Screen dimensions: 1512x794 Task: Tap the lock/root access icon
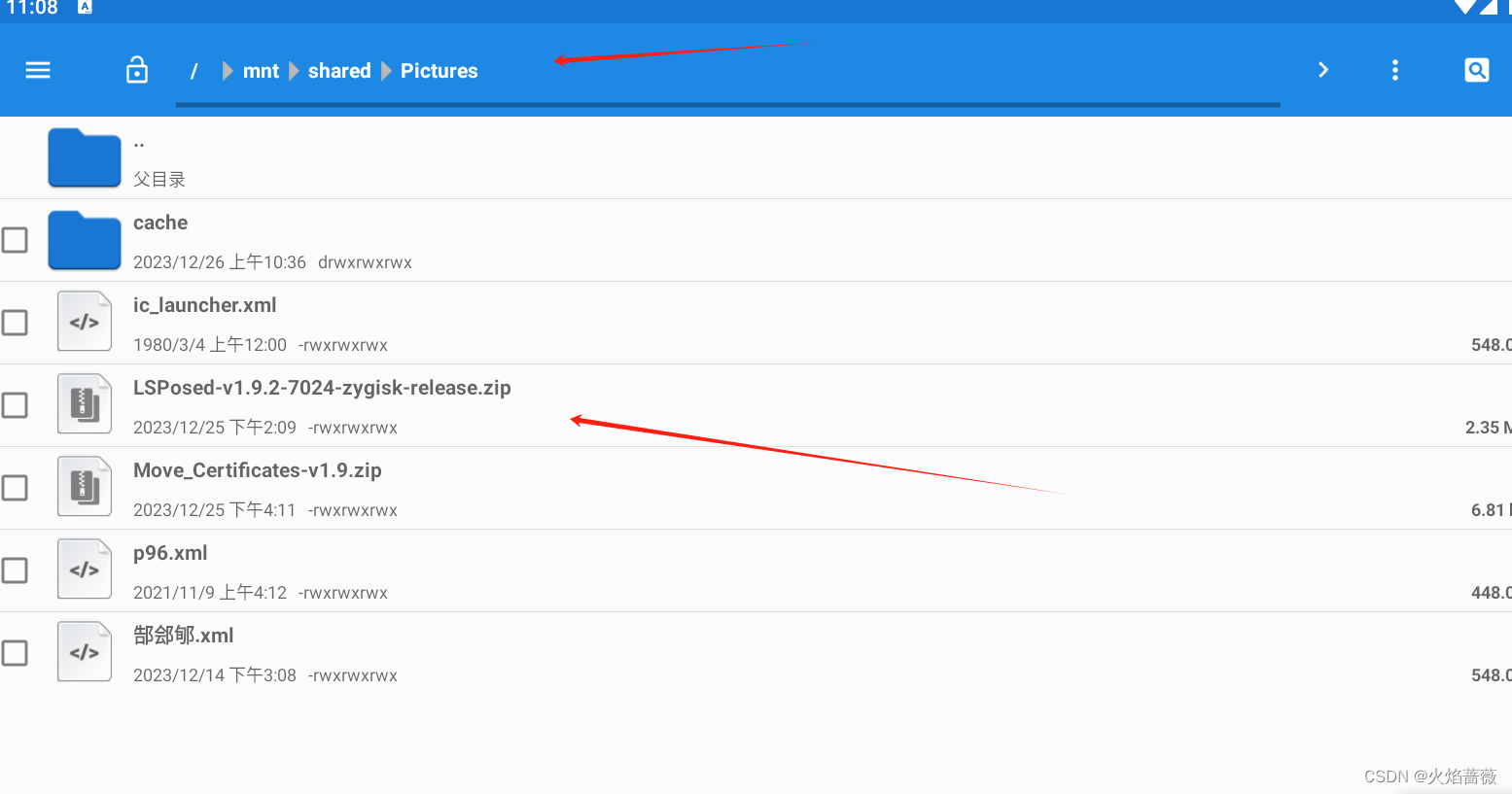[137, 70]
